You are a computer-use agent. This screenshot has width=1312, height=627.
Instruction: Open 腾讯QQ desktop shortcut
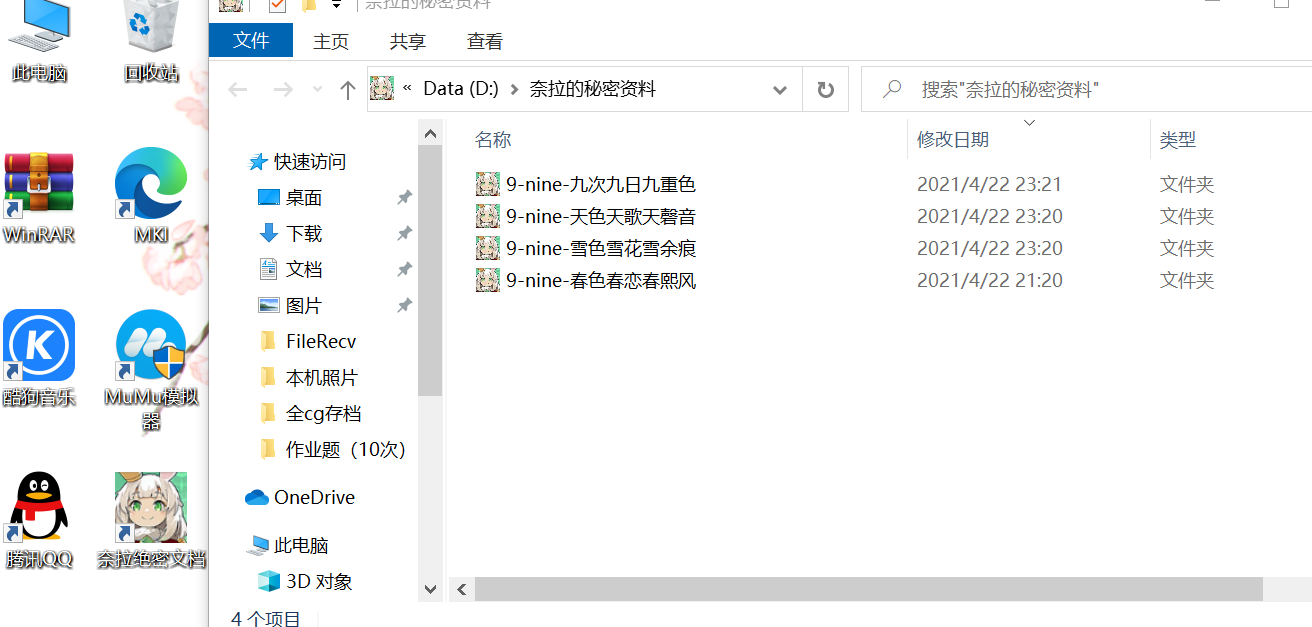pos(39,520)
